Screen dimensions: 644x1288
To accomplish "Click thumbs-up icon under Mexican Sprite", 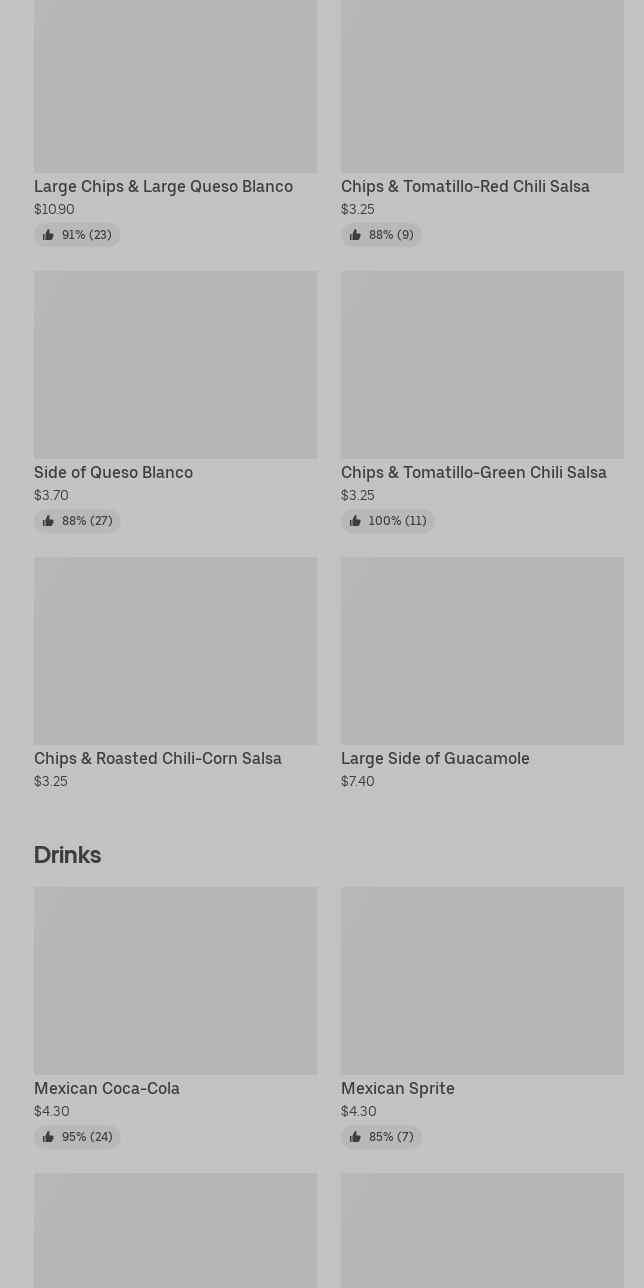I will coord(355,1137).
